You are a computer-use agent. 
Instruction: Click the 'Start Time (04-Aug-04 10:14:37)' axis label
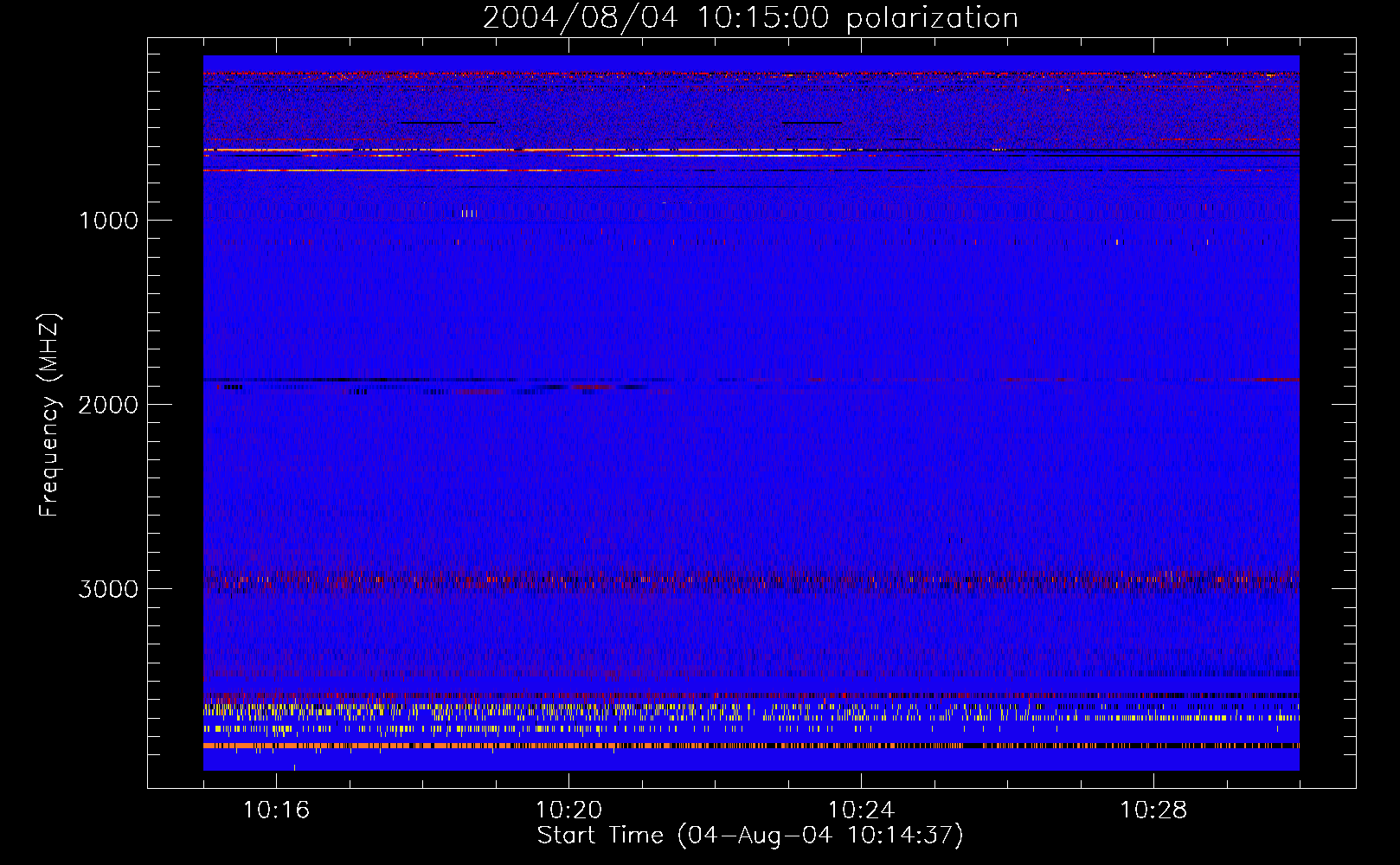click(750, 836)
